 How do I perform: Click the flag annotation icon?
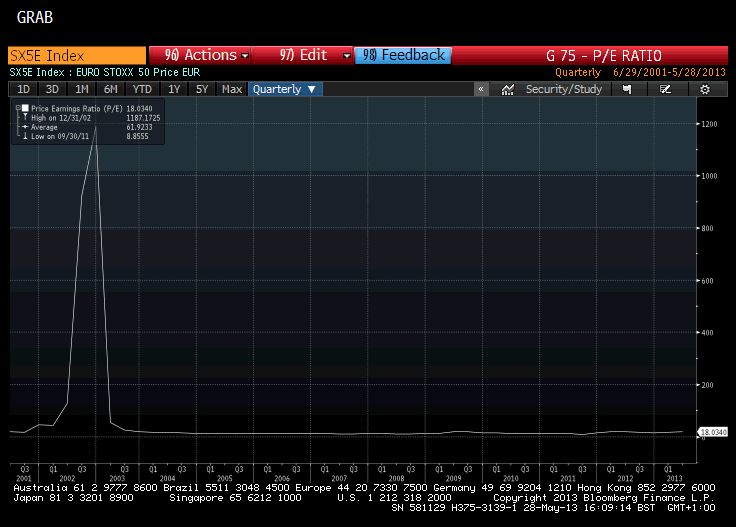click(627, 89)
